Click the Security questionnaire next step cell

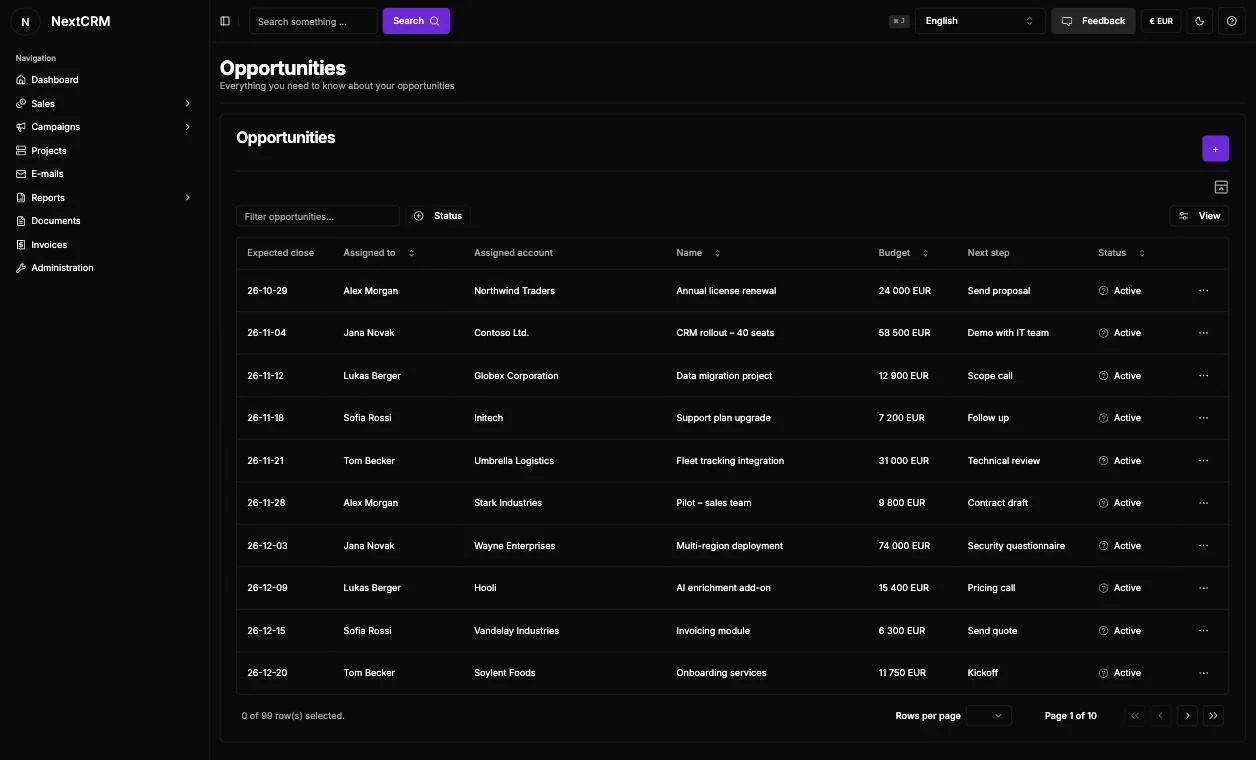click(1016, 546)
